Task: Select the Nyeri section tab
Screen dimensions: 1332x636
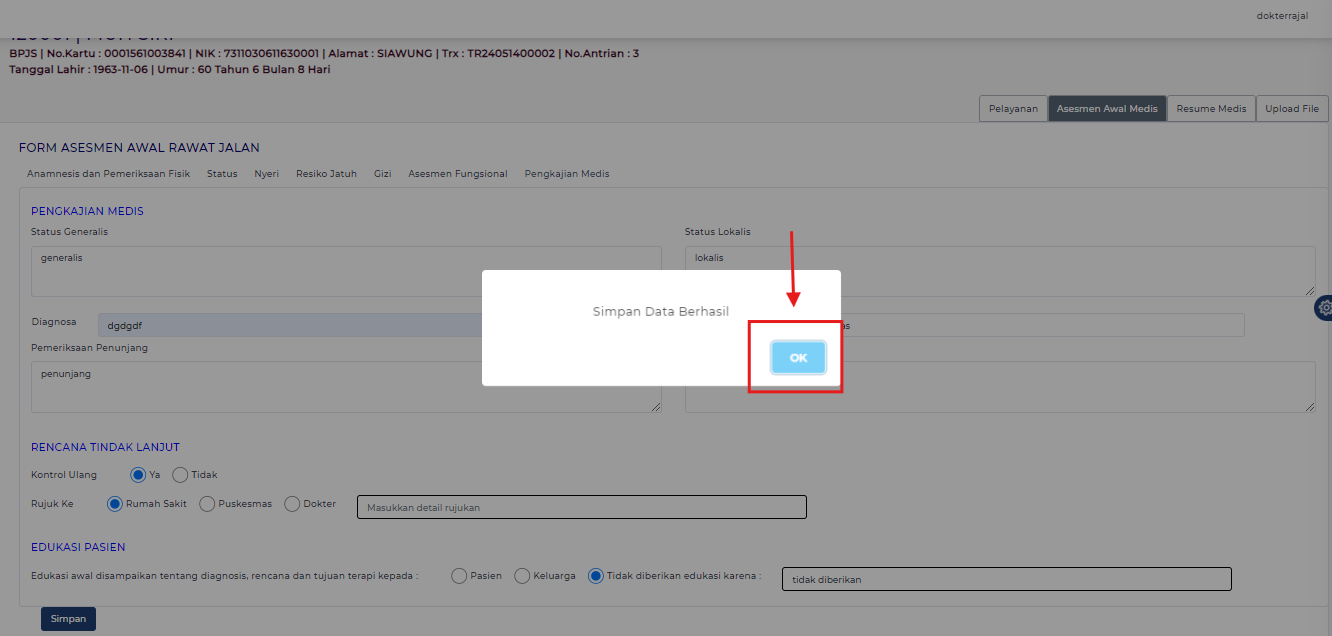Action: pos(266,174)
